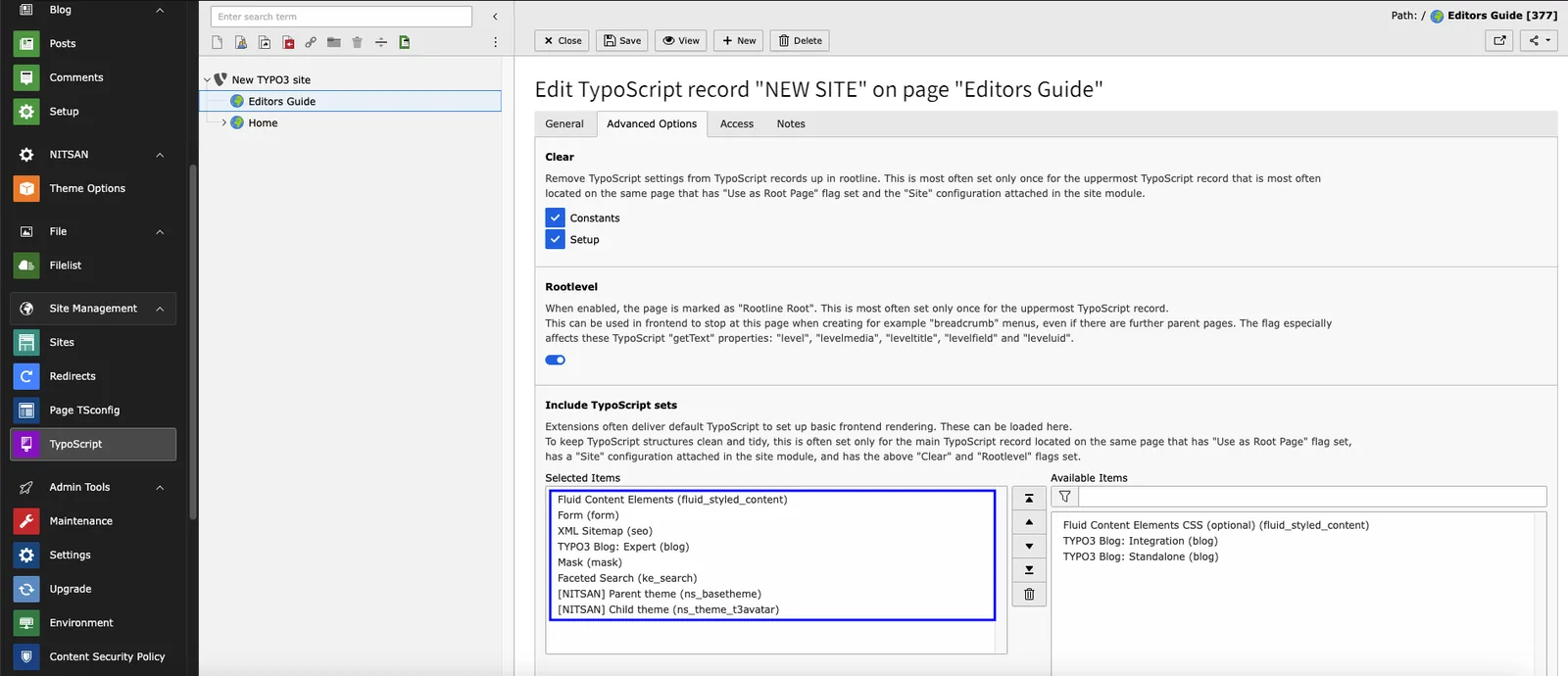Open the Posts module icon
Screen dimensions: 1568x676
pyautogui.click(x=26, y=43)
